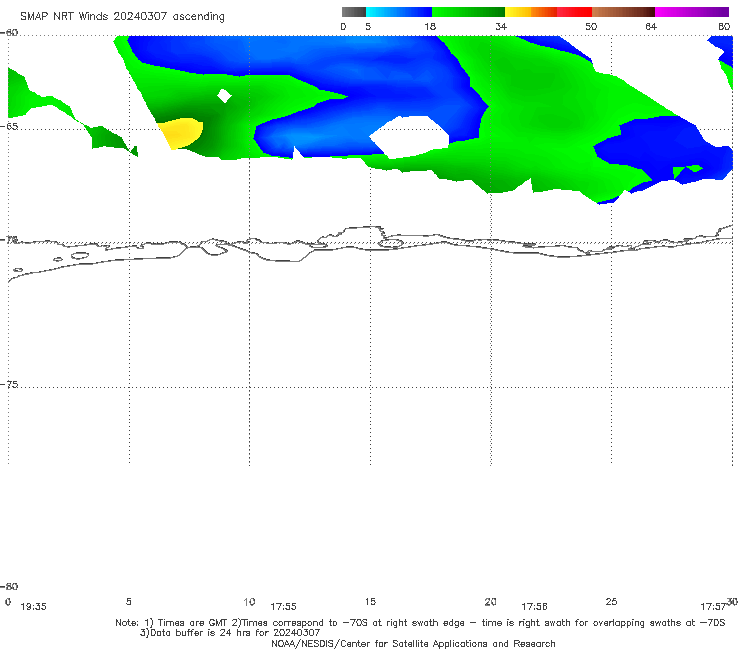Click the magenta segment of the color bar

tap(692, 12)
